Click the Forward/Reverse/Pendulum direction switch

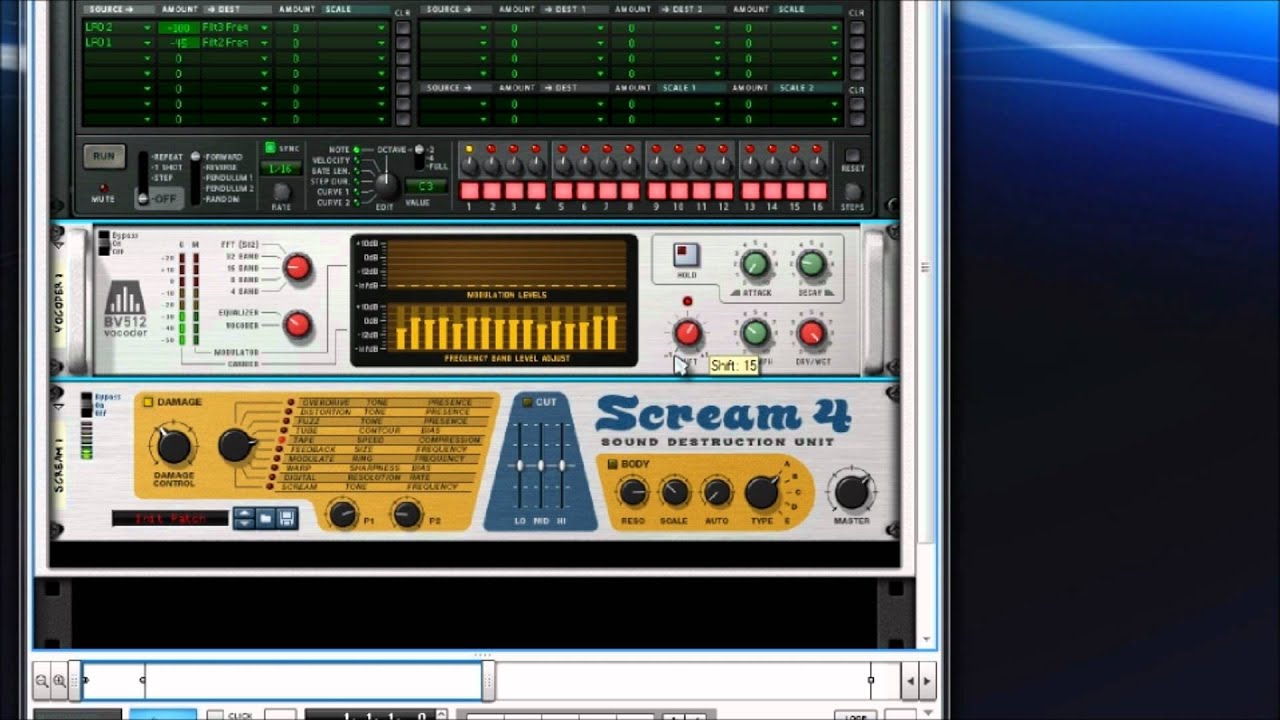pos(196,178)
